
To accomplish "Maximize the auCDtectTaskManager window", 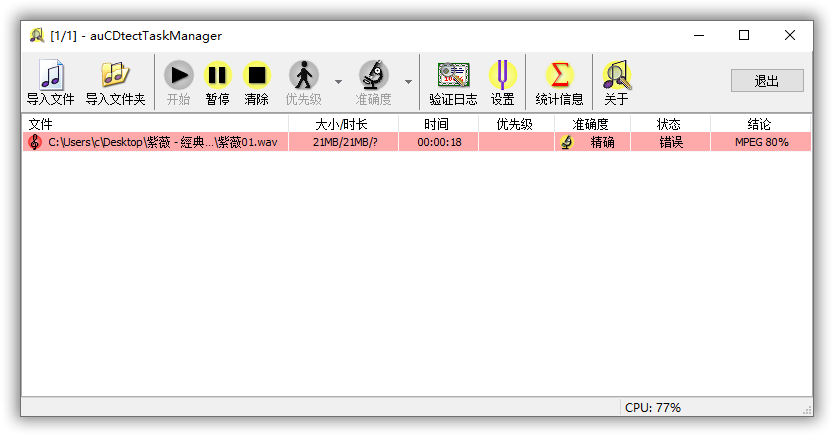I will pyautogui.click(x=744, y=35).
